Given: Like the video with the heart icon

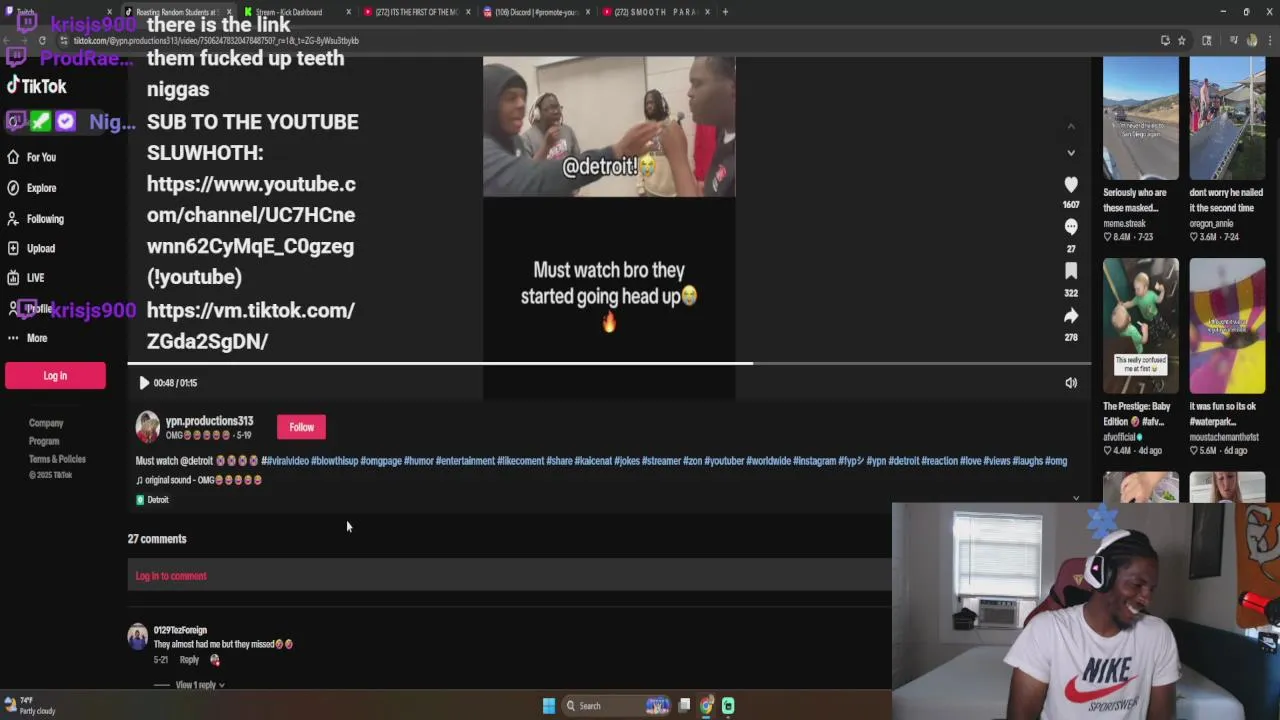Looking at the screenshot, I should coord(1071,184).
